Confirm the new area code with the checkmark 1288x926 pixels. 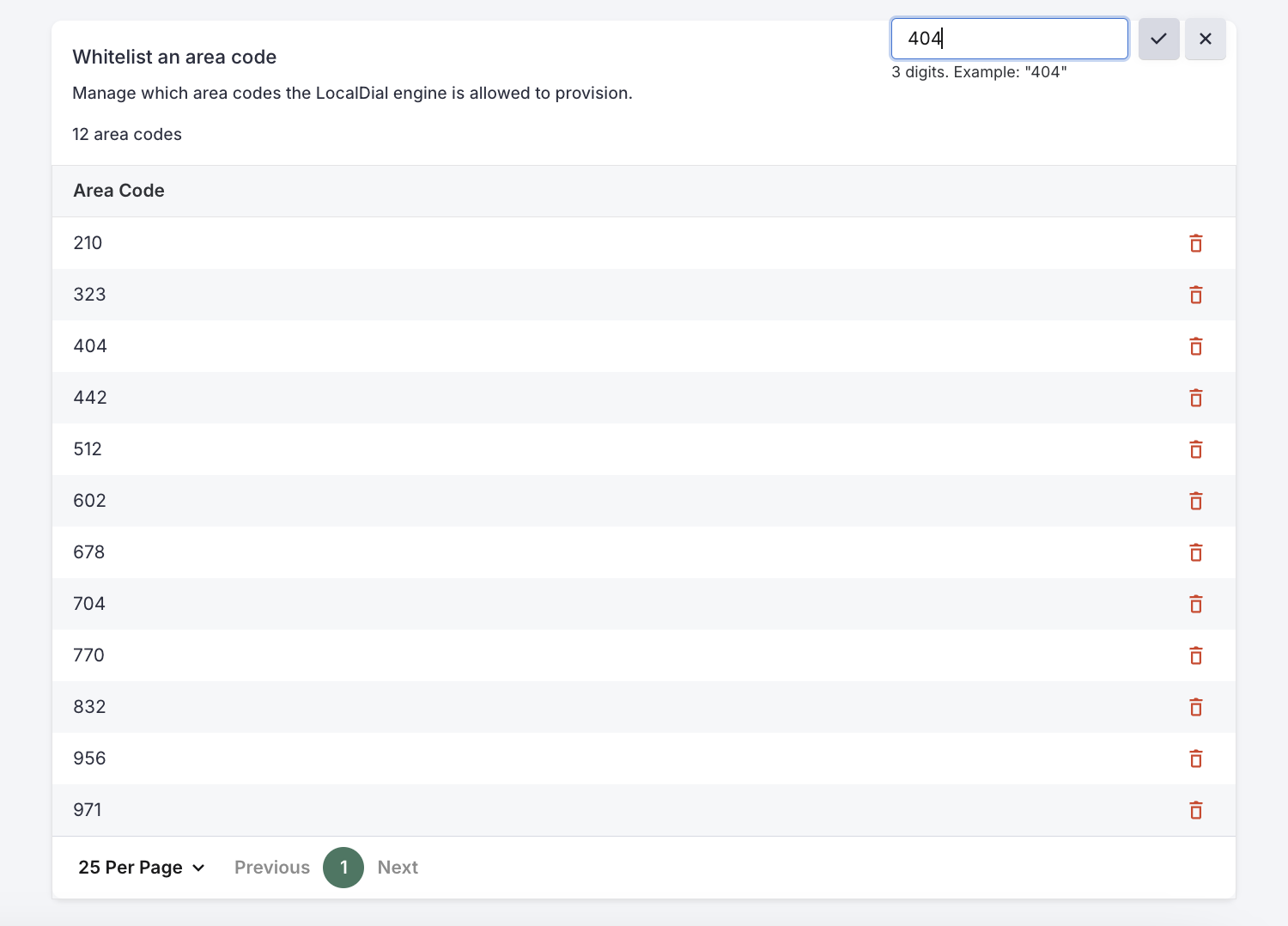tap(1158, 39)
